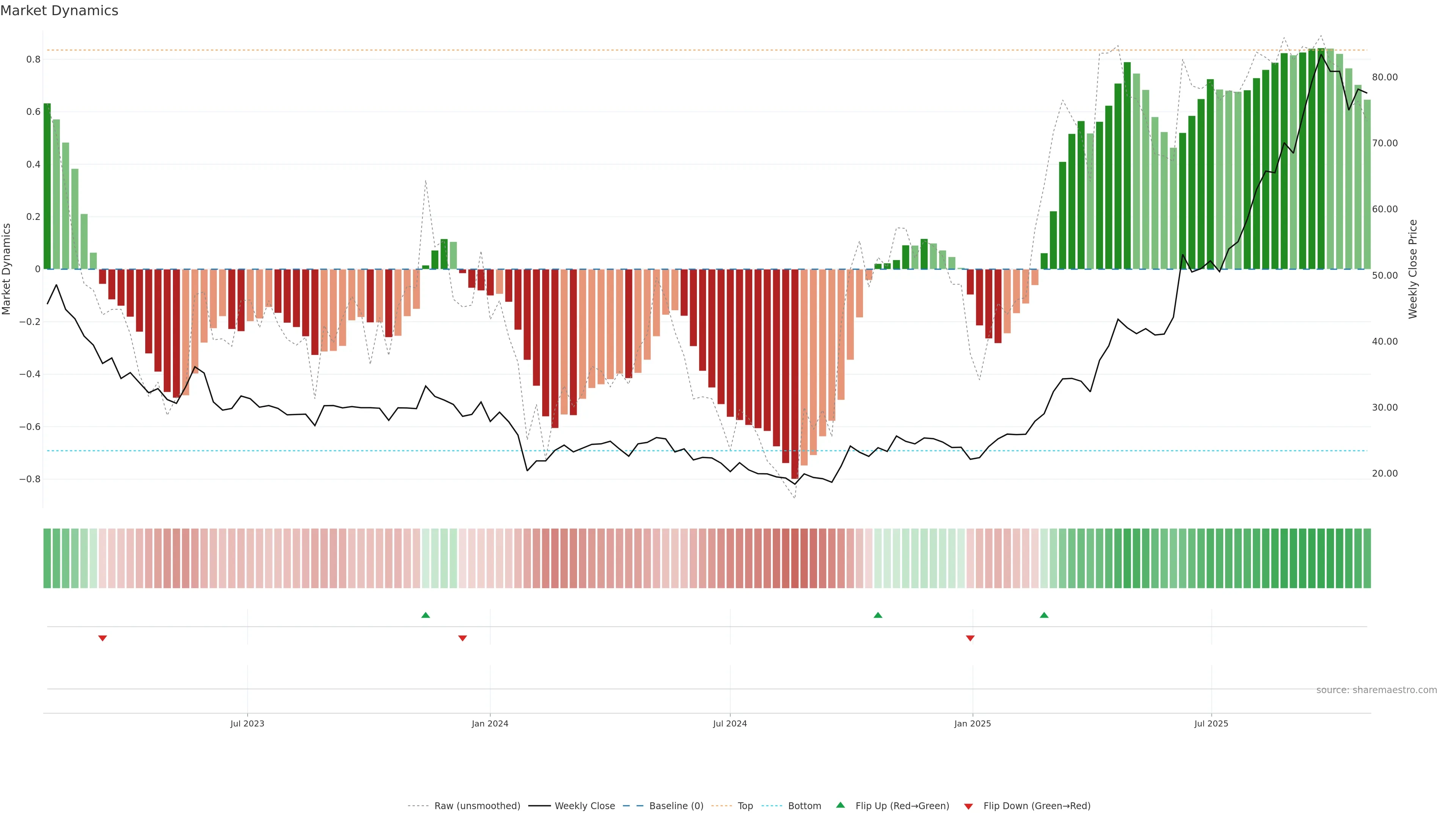Click the source: sharemaestro.com text
Viewport: 1456px width, 819px height.
tap(1376, 690)
